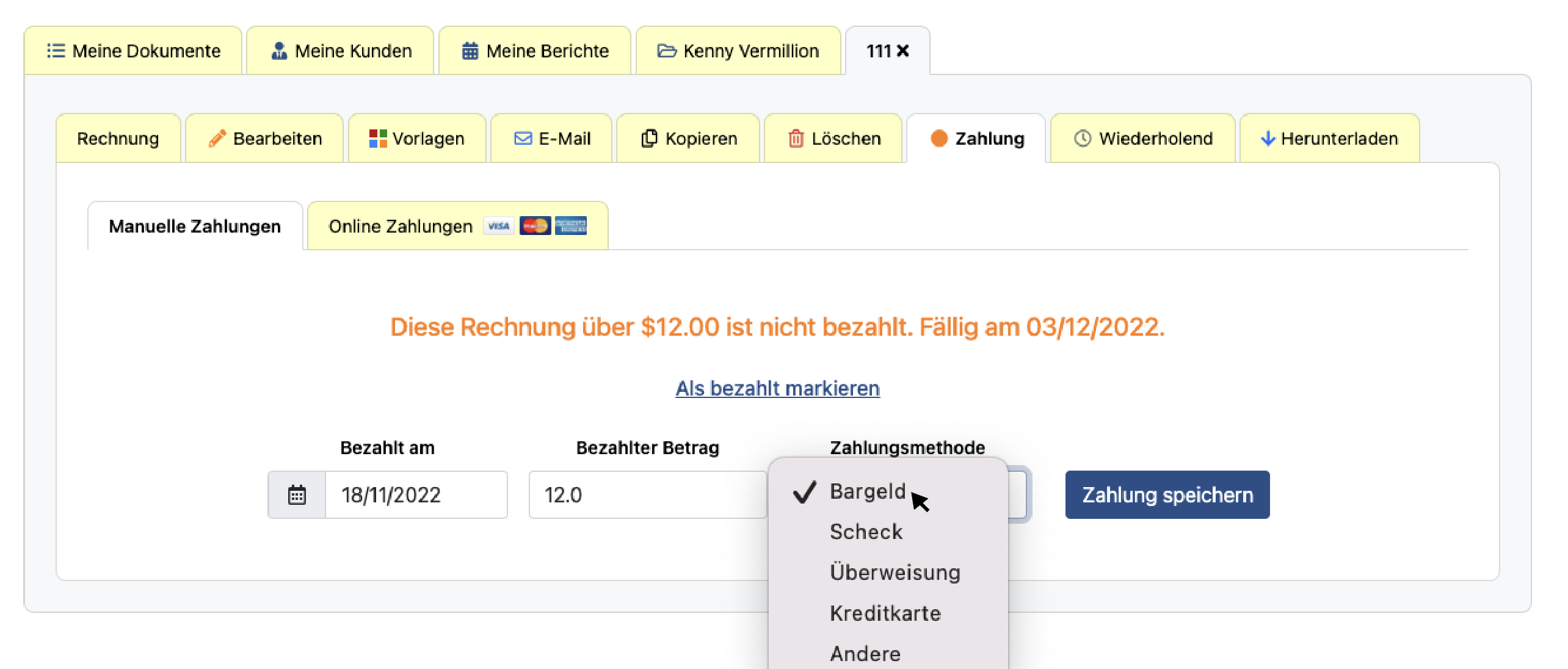
Task: Switch to the Rechnung tab
Action: tap(118, 139)
